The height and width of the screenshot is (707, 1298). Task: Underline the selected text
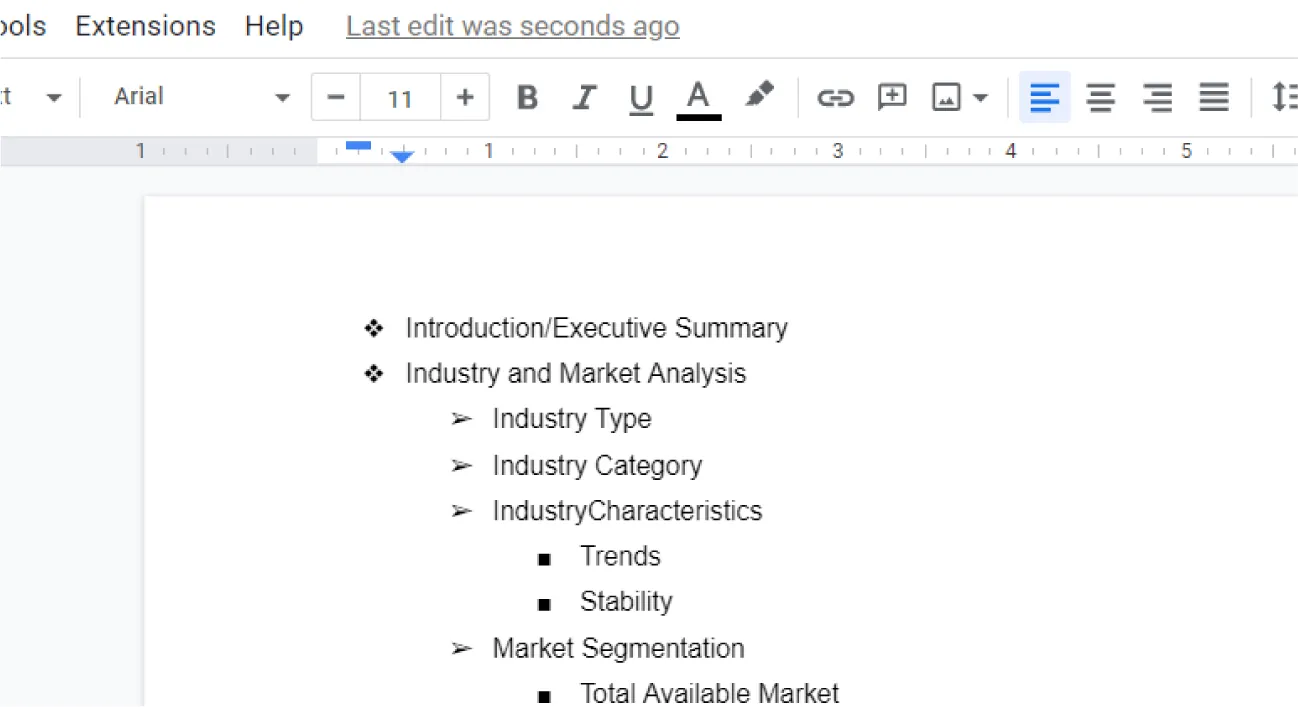(640, 97)
